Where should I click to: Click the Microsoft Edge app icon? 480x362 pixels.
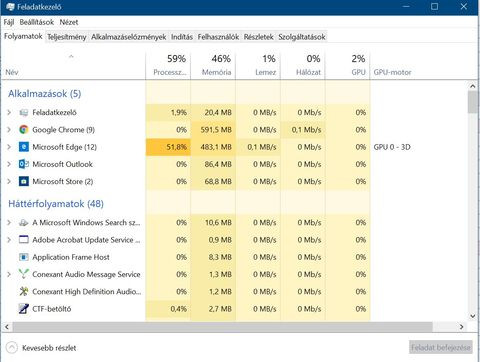pos(24,147)
